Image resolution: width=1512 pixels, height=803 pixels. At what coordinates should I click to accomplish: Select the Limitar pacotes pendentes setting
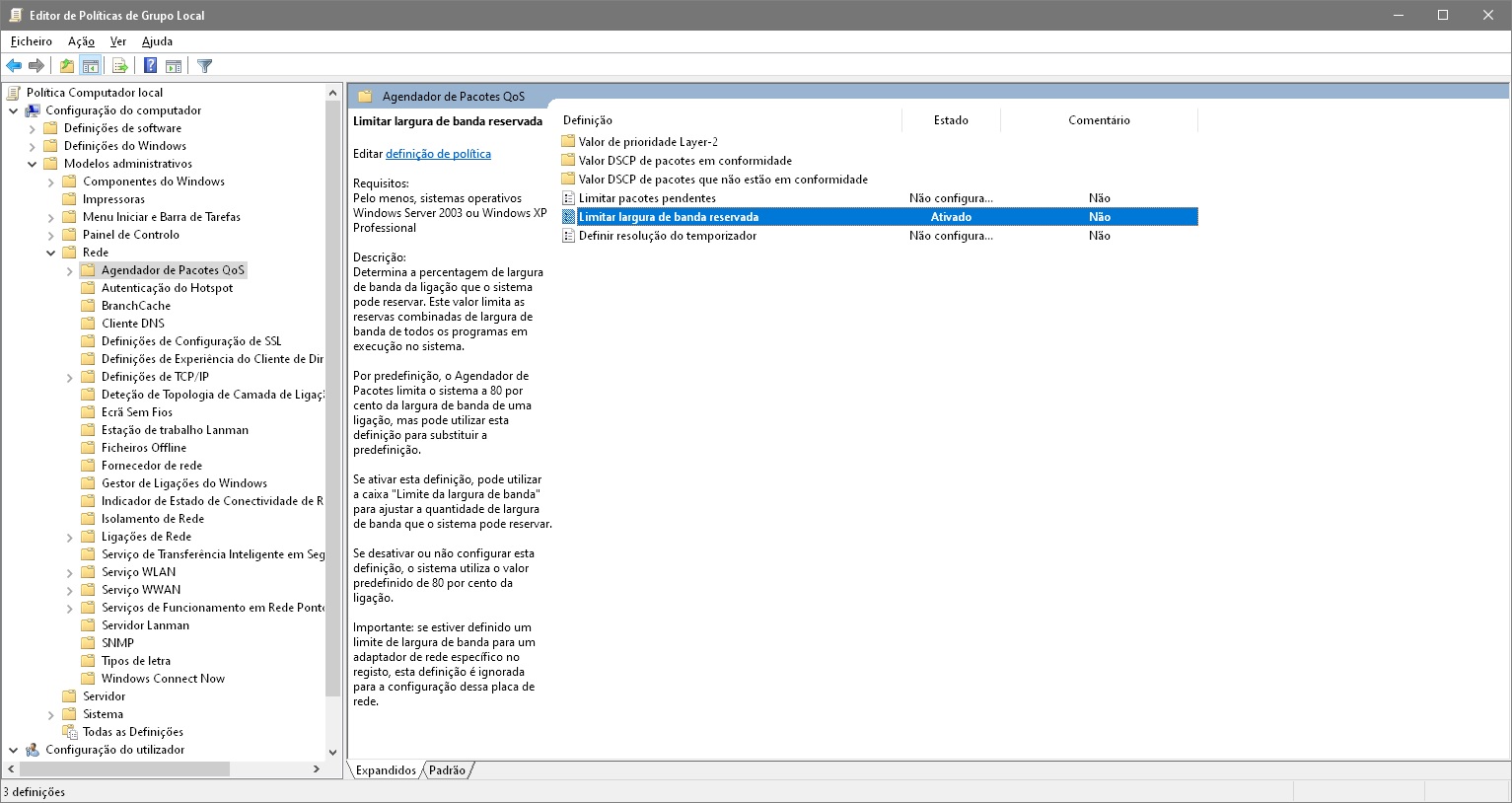click(x=647, y=198)
